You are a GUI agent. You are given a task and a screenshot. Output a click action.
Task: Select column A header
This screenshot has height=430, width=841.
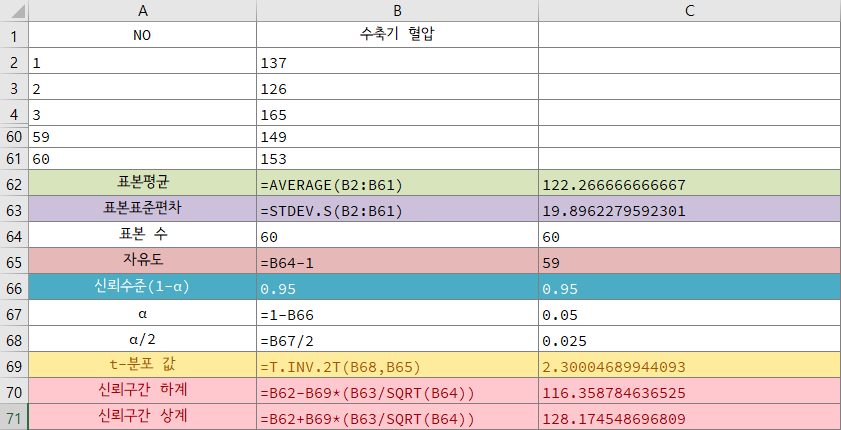143,10
